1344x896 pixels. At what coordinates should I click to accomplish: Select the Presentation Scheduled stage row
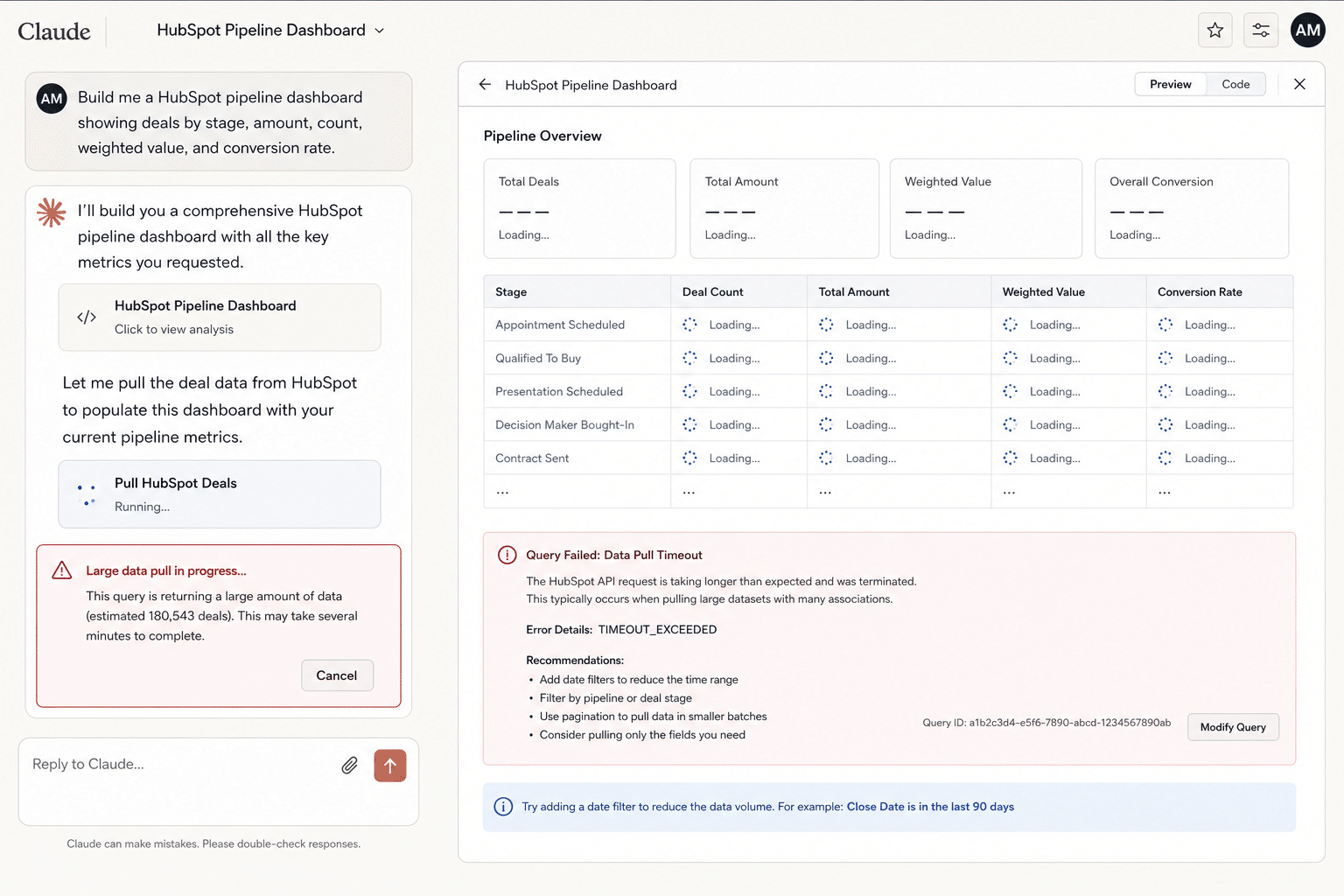pyautogui.click(x=888, y=391)
